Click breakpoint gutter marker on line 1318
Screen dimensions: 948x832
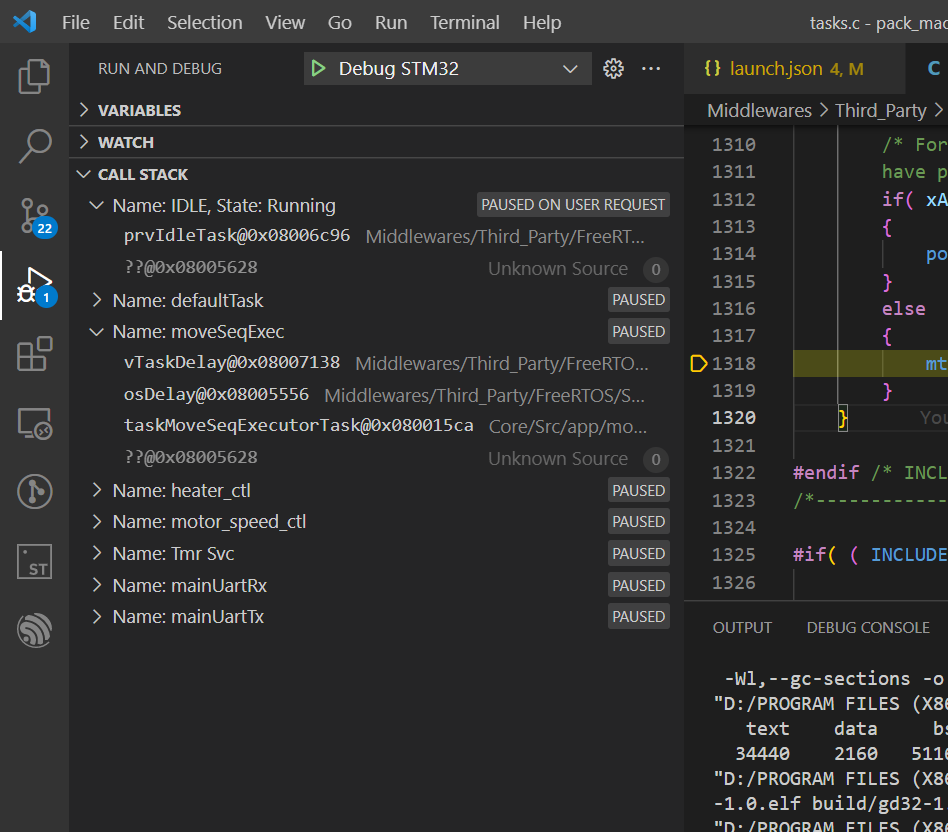(x=699, y=364)
